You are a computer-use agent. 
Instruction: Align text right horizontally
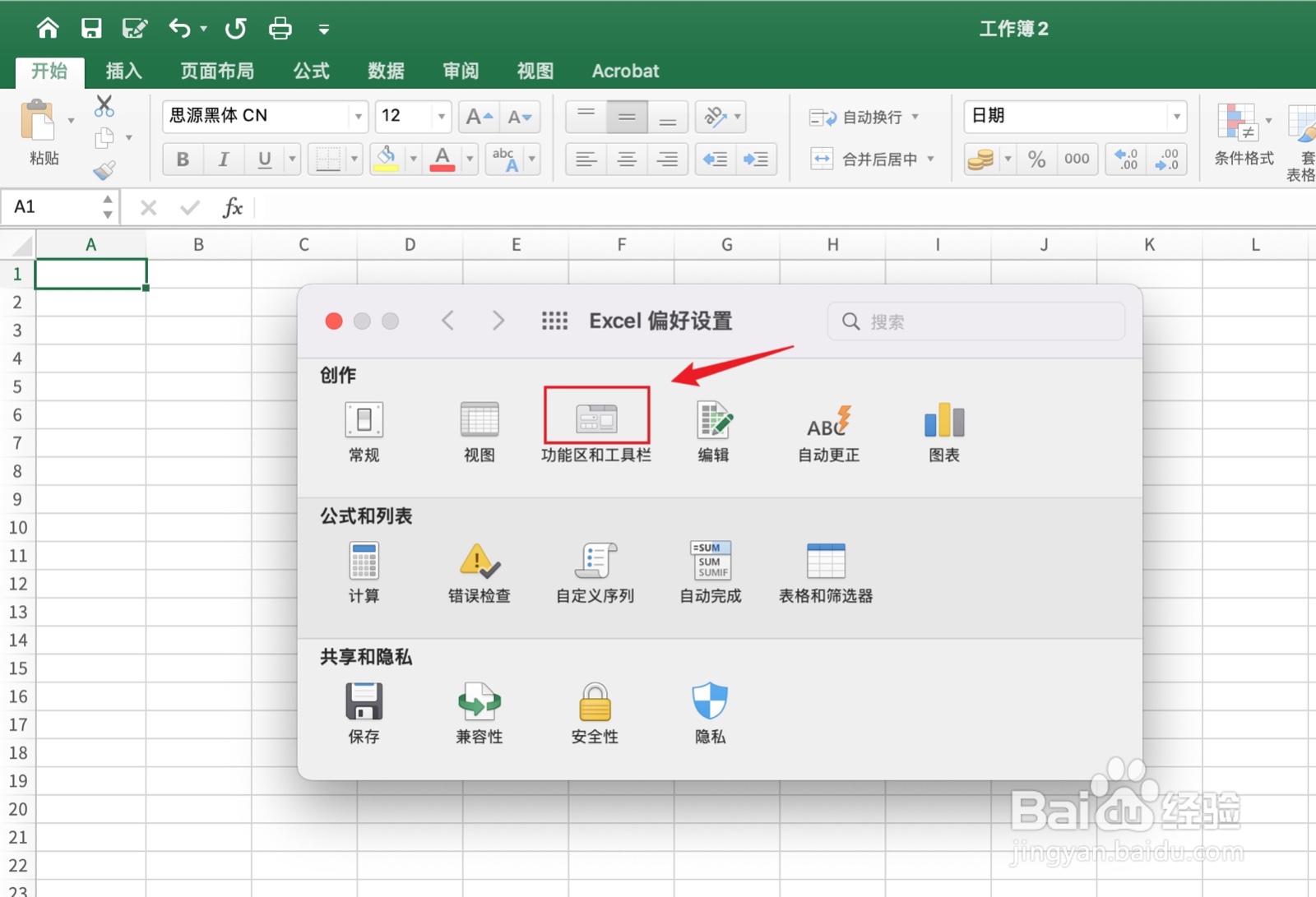[x=668, y=160]
